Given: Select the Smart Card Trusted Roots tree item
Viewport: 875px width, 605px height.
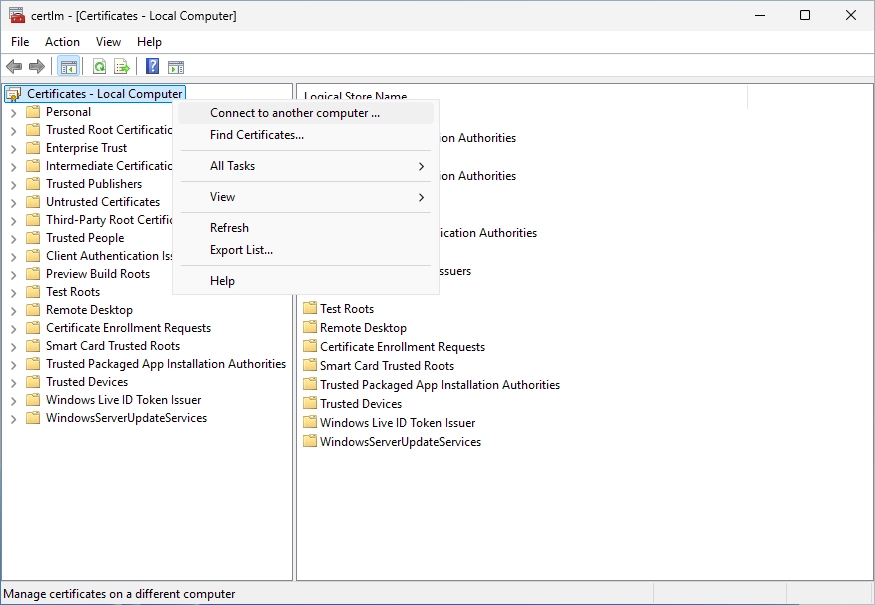Looking at the screenshot, I should (113, 346).
